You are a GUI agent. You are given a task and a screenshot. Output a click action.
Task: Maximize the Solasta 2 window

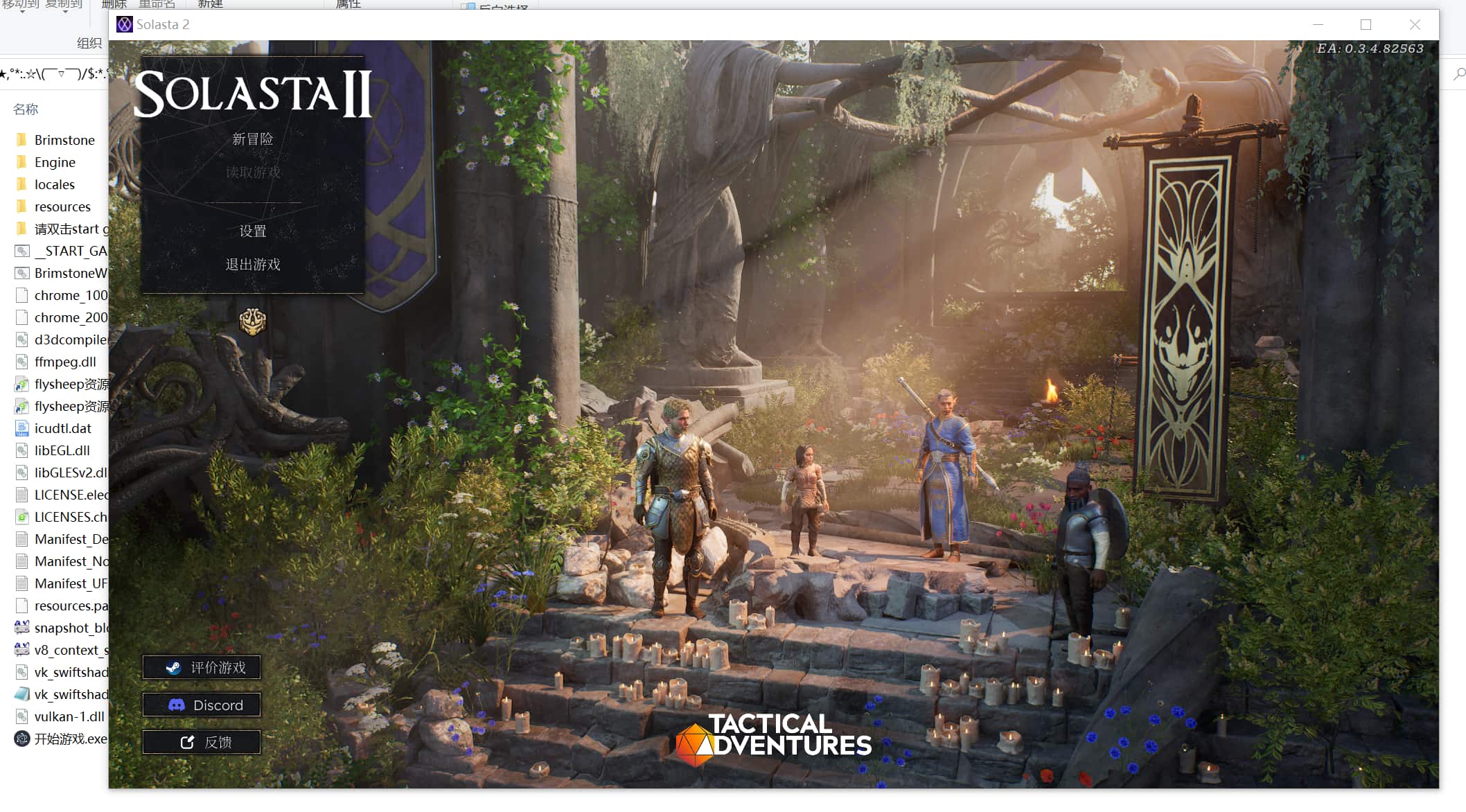(1366, 24)
